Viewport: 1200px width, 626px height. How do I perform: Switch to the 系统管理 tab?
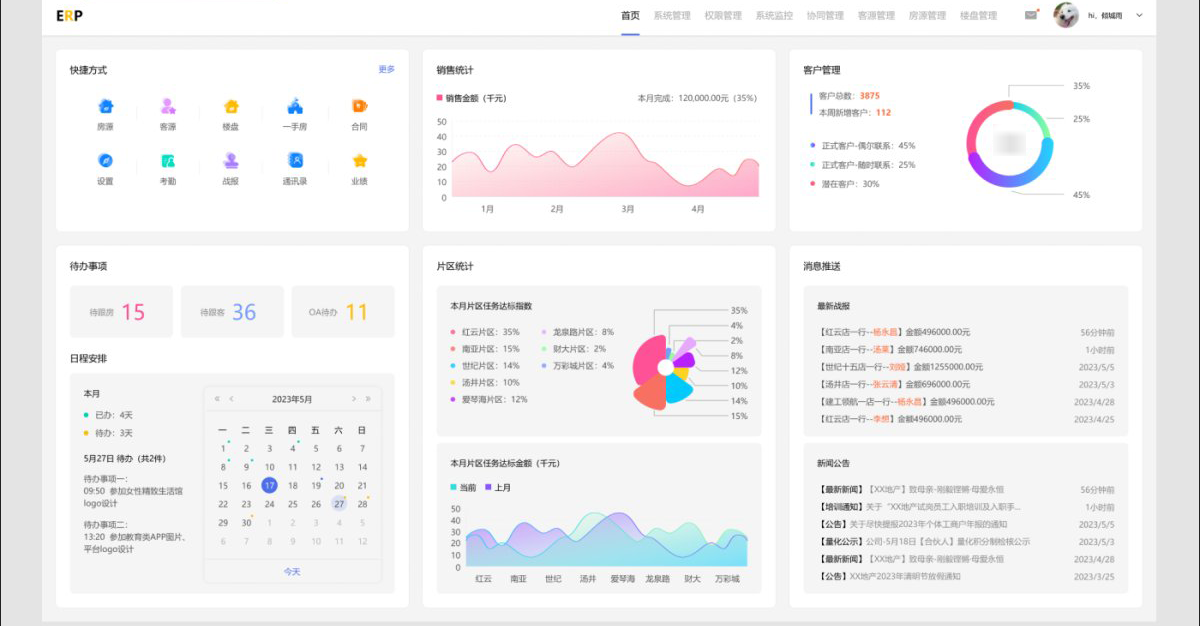[x=672, y=16]
